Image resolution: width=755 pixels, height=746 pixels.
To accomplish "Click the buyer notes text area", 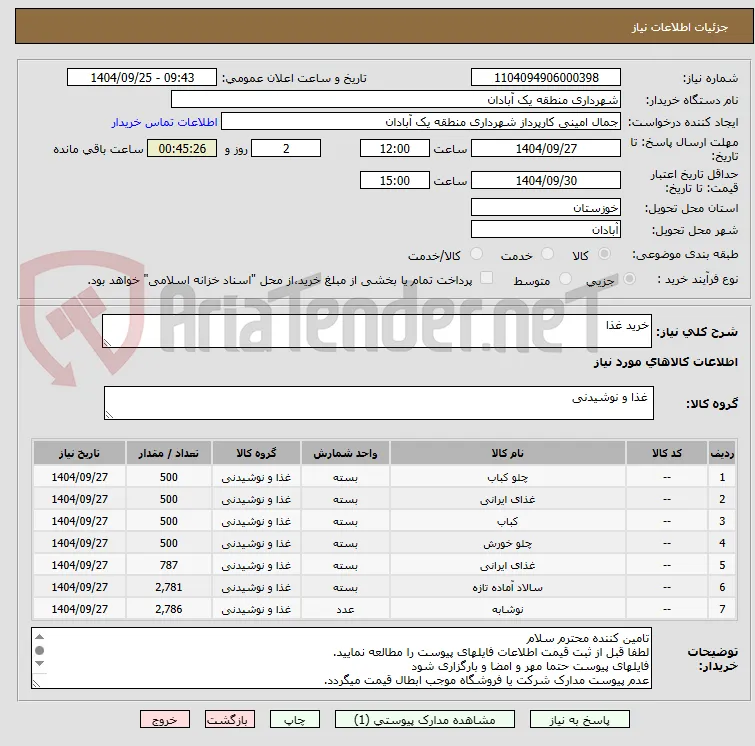I will click(341, 658).
